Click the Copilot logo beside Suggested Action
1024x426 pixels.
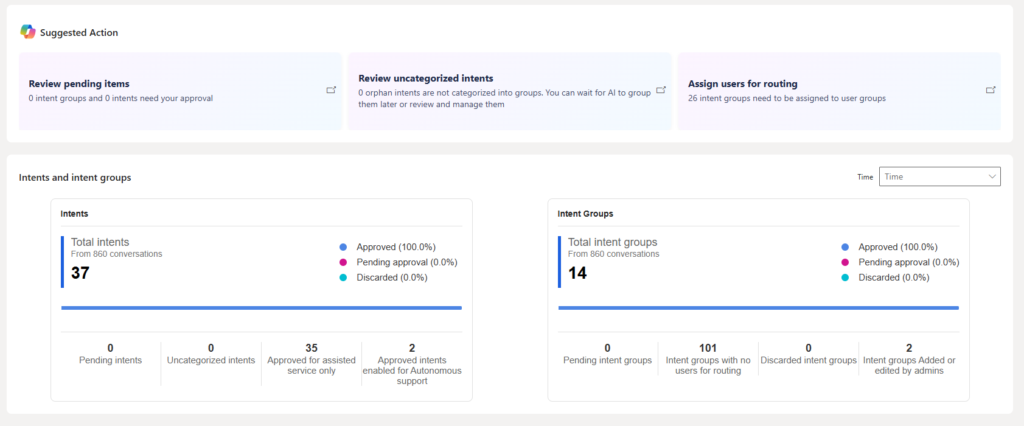pyautogui.click(x=27, y=31)
